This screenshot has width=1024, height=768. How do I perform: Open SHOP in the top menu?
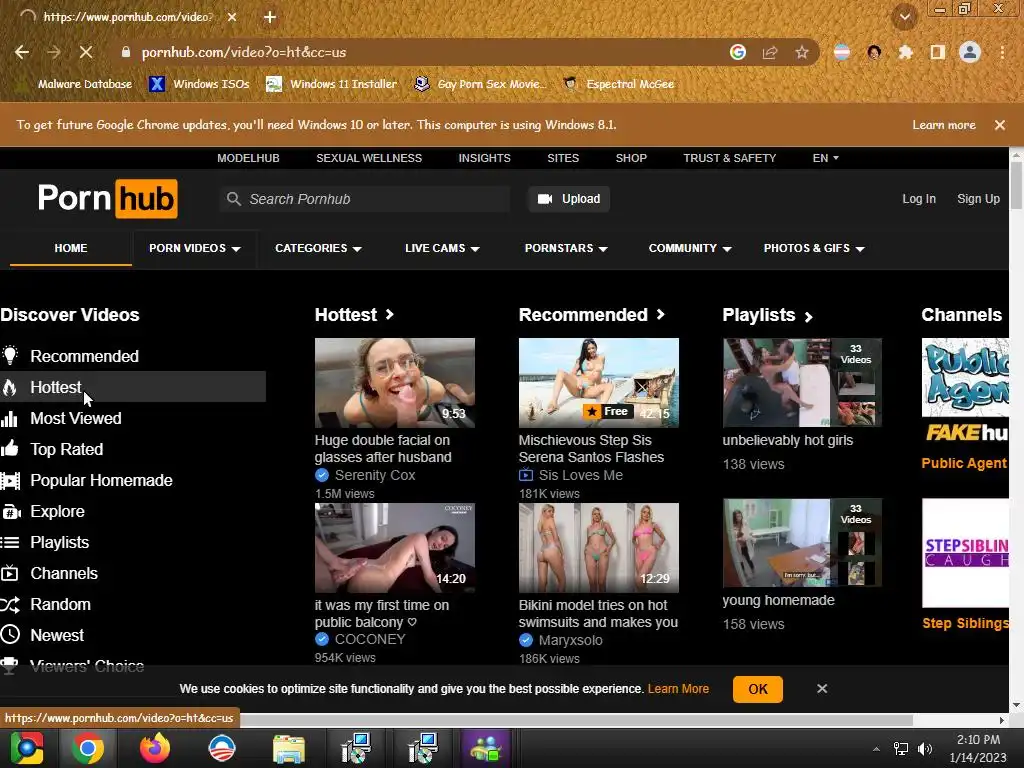pyautogui.click(x=631, y=158)
